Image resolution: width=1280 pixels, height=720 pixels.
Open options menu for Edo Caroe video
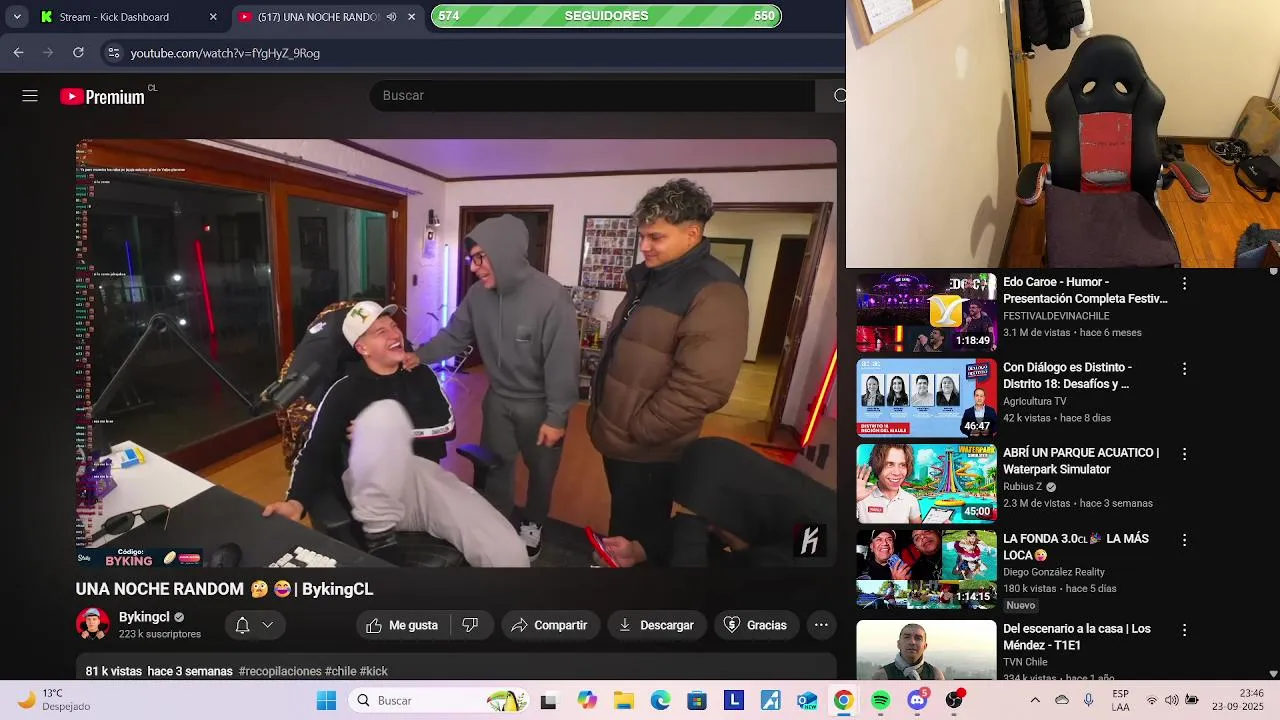pos(1184,284)
